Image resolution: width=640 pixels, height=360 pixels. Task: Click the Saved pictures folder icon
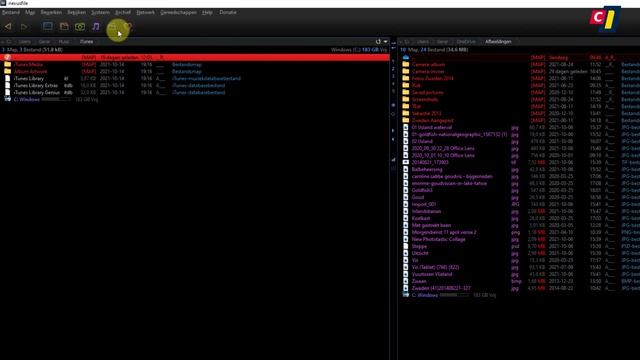click(x=406, y=92)
